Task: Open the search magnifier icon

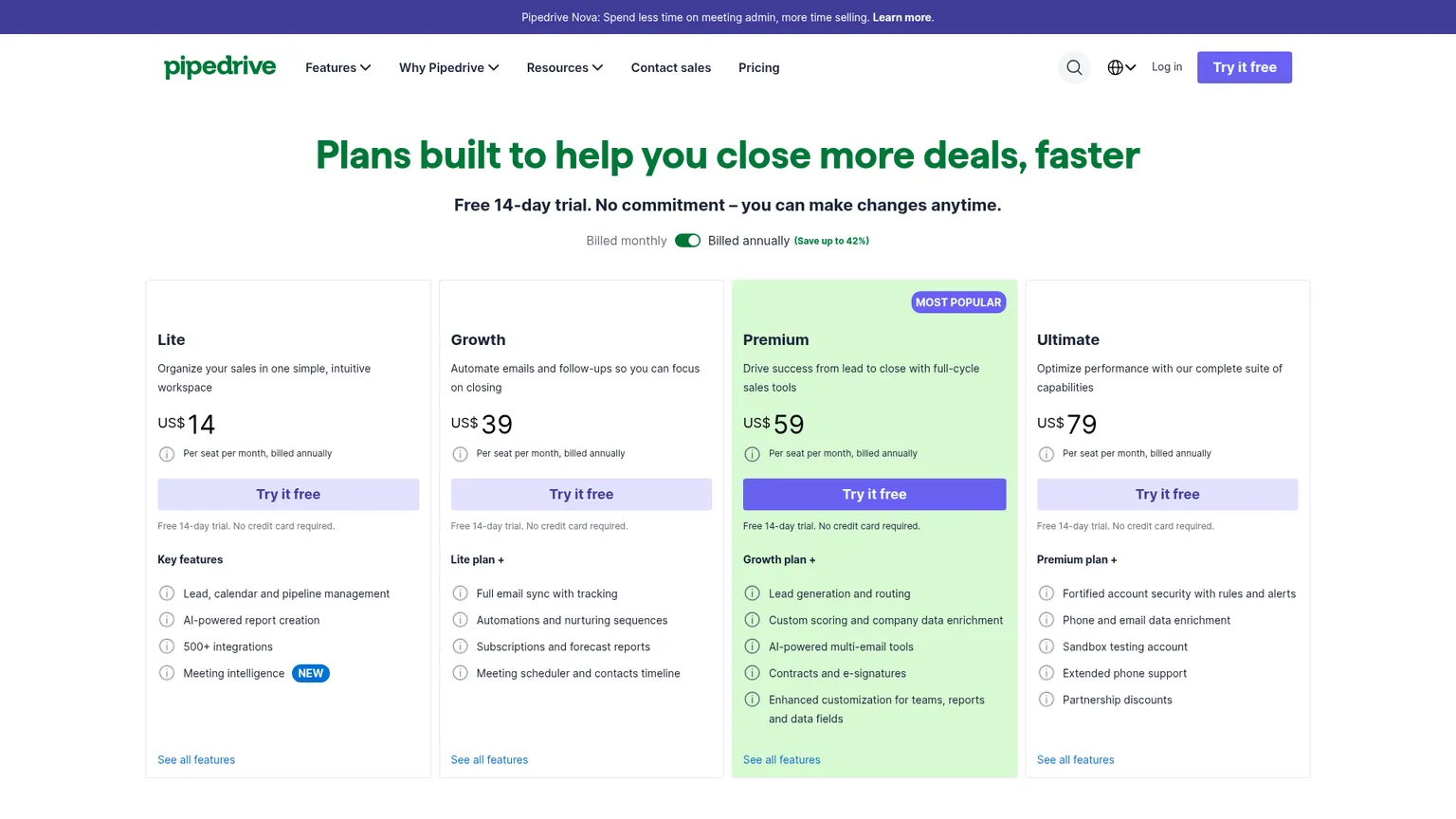Action: pyautogui.click(x=1074, y=67)
